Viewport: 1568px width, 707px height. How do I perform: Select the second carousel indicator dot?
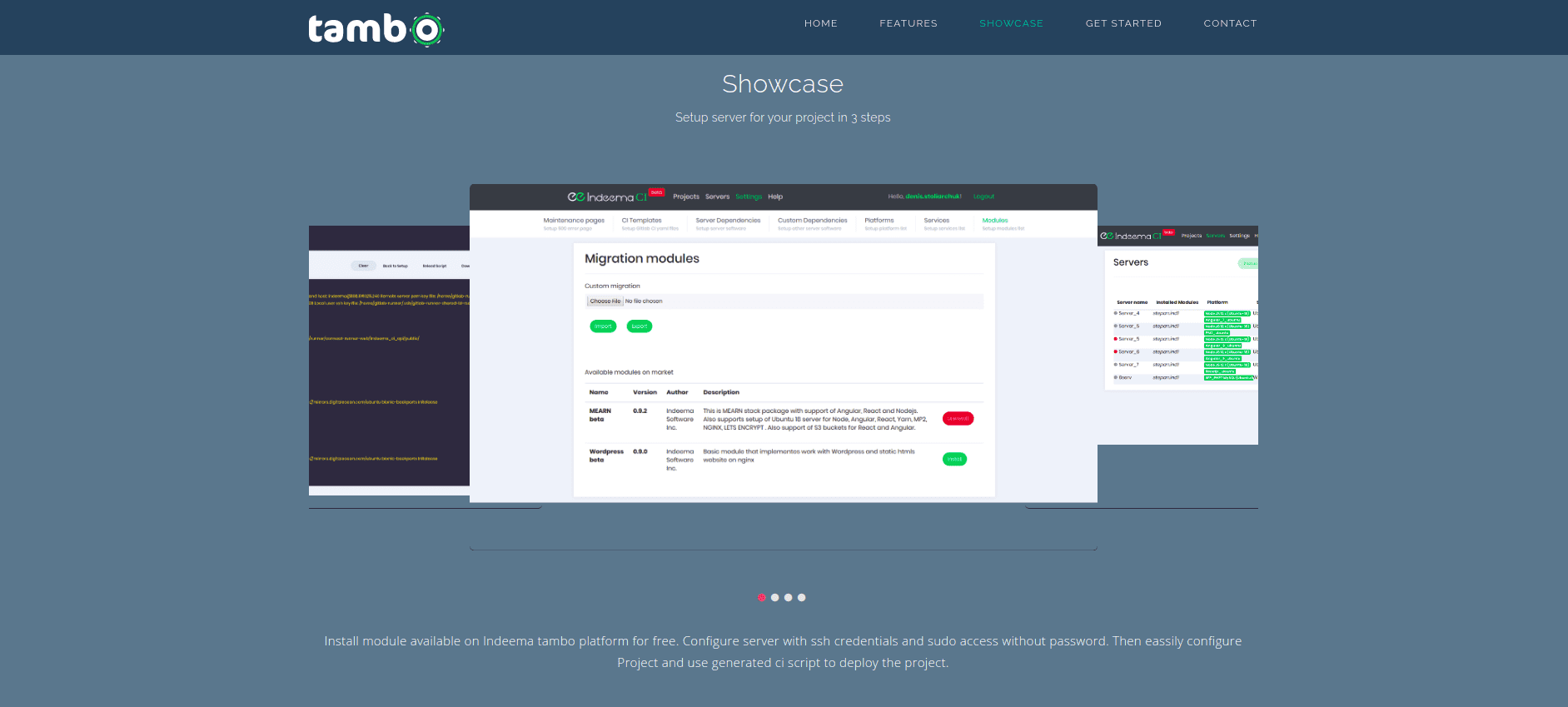tap(774, 597)
